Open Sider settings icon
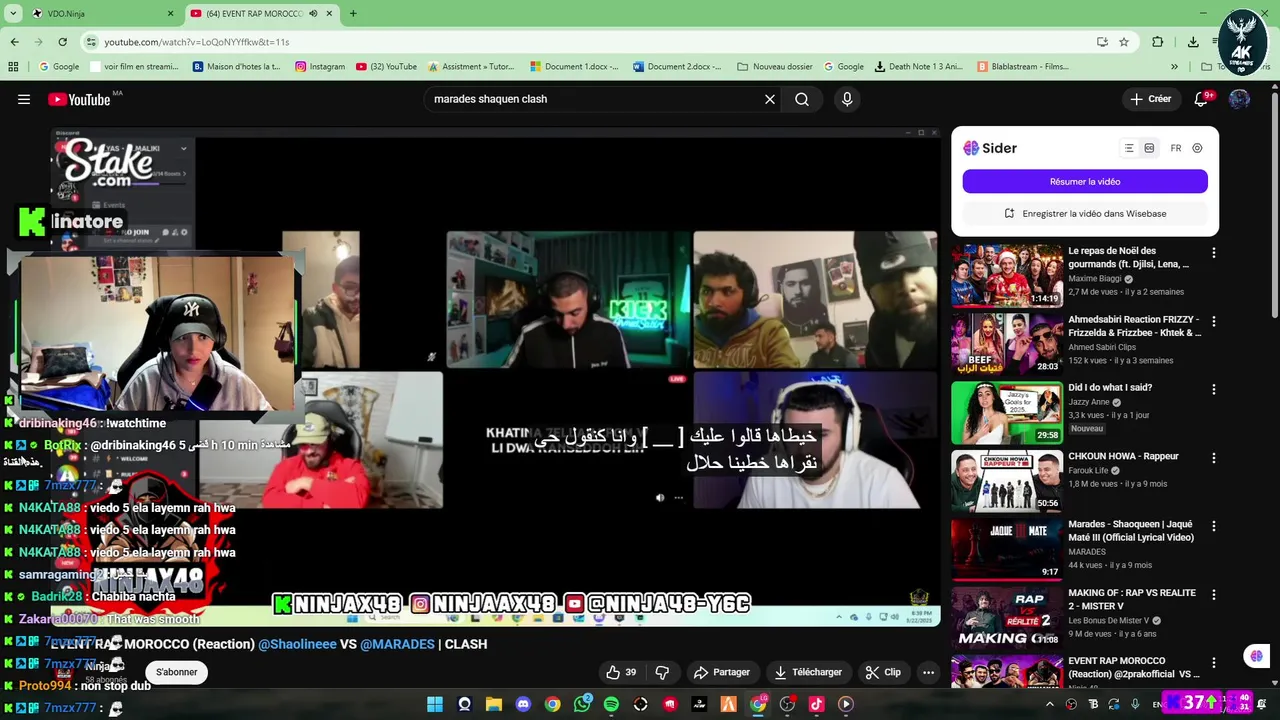 tap(1197, 148)
